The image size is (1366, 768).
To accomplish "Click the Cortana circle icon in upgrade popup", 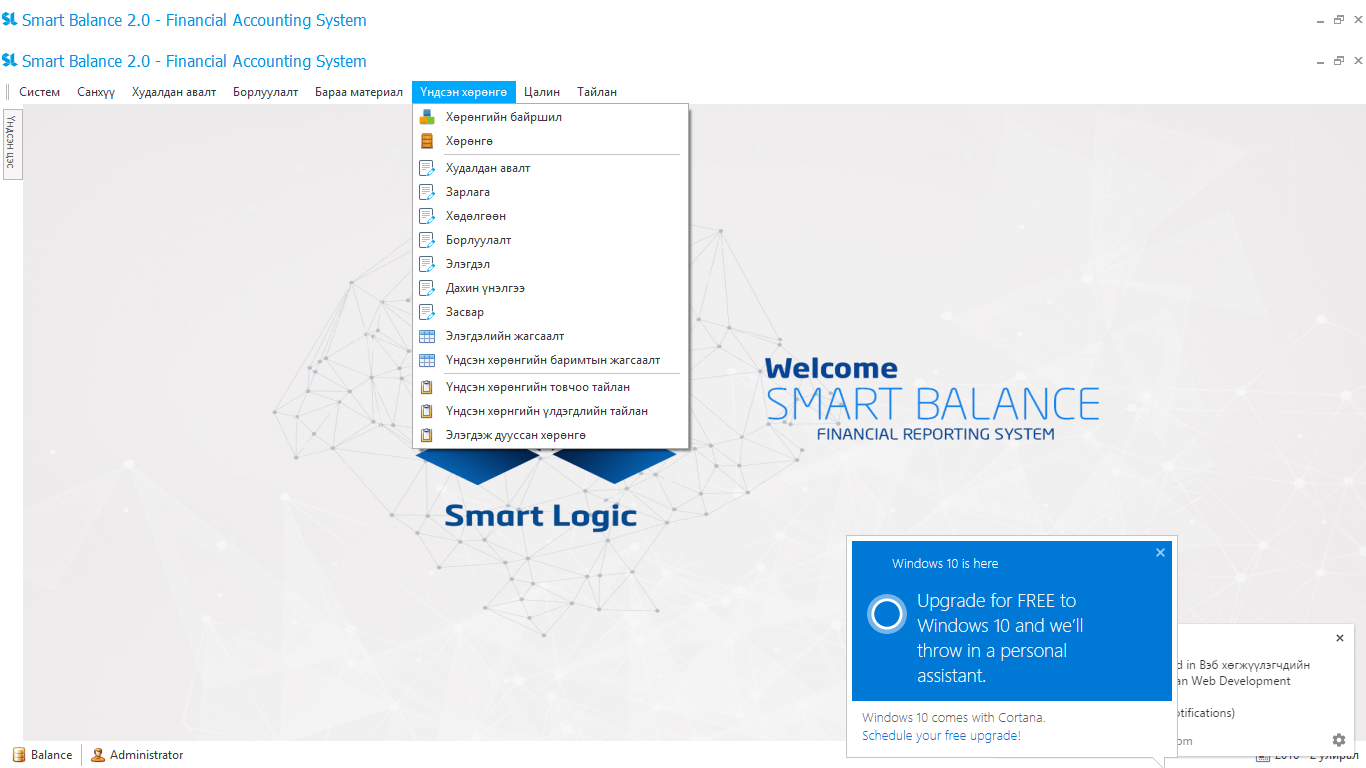I will pyautogui.click(x=886, y=614).
